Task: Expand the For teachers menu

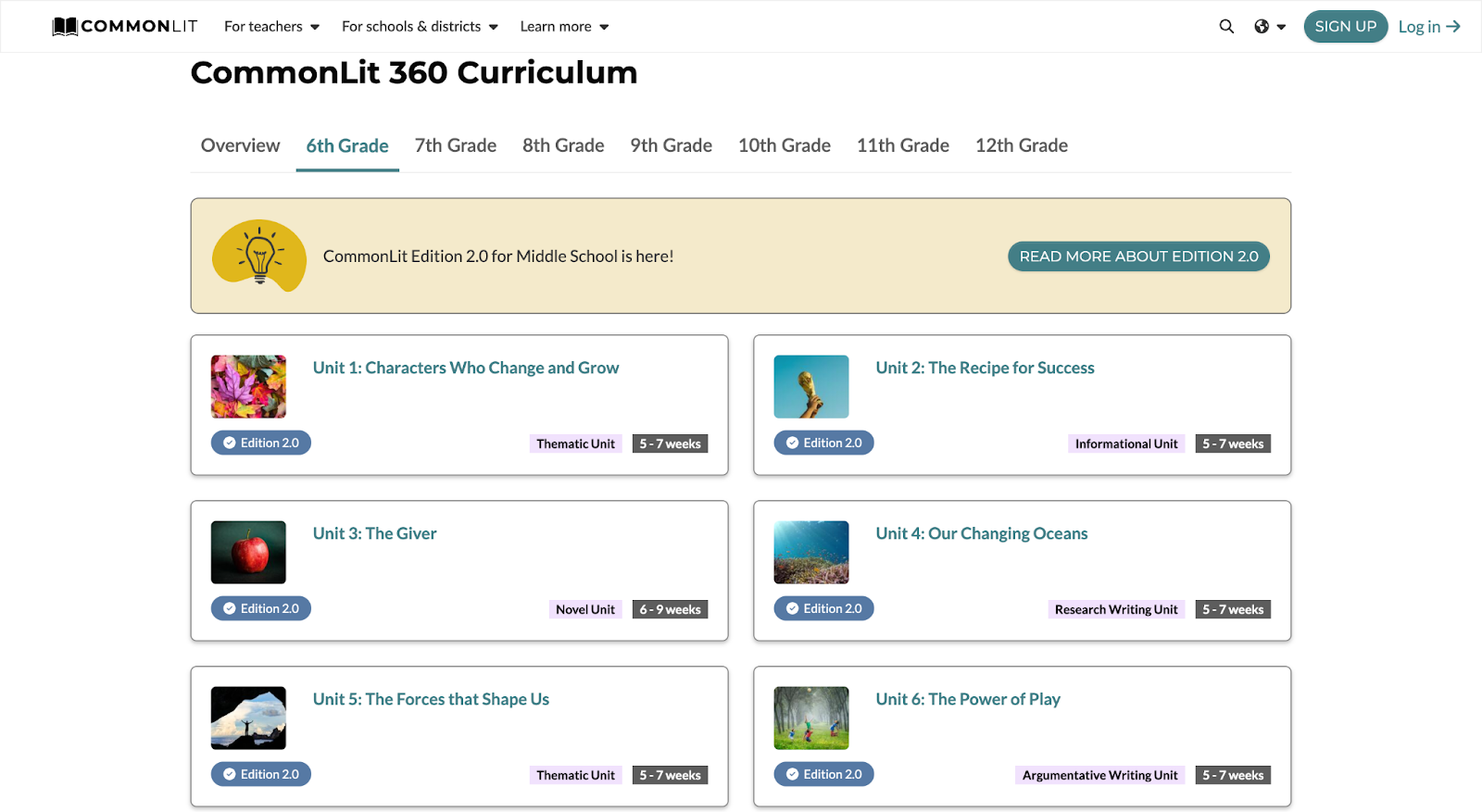Action: point(271,26)
